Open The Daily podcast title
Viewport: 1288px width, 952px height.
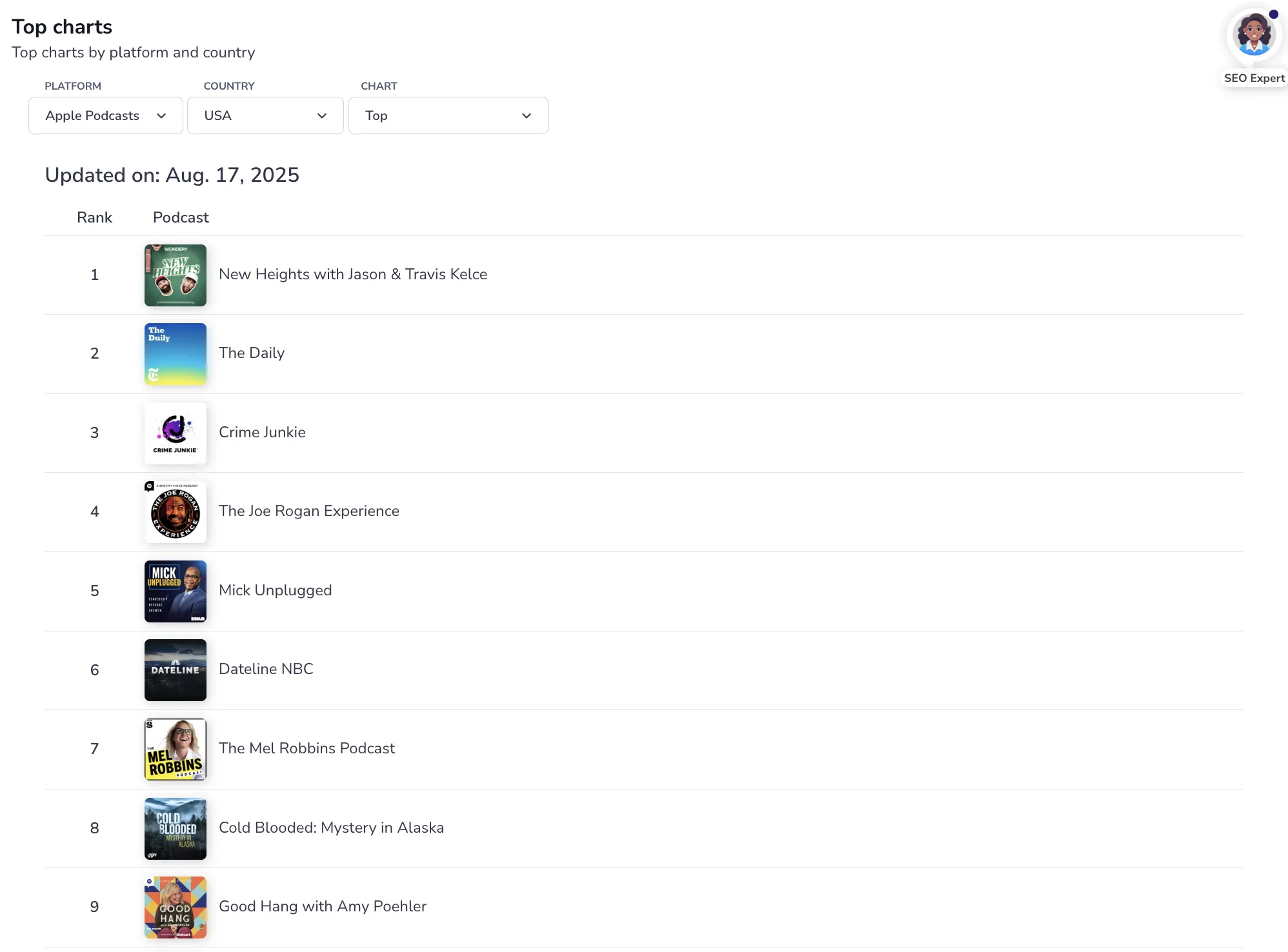click(x=252, y=353)
